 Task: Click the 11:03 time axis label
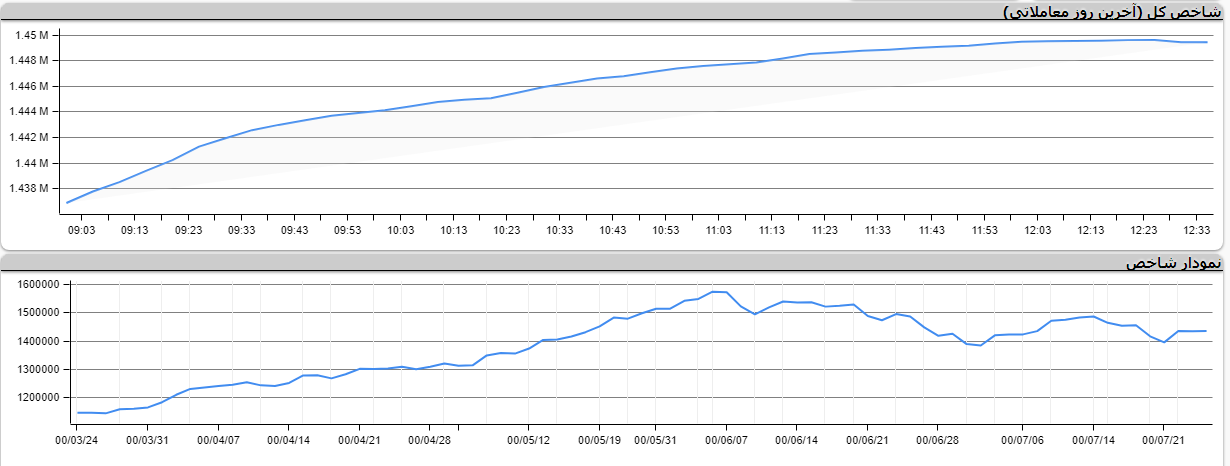[x=718, y=230]
